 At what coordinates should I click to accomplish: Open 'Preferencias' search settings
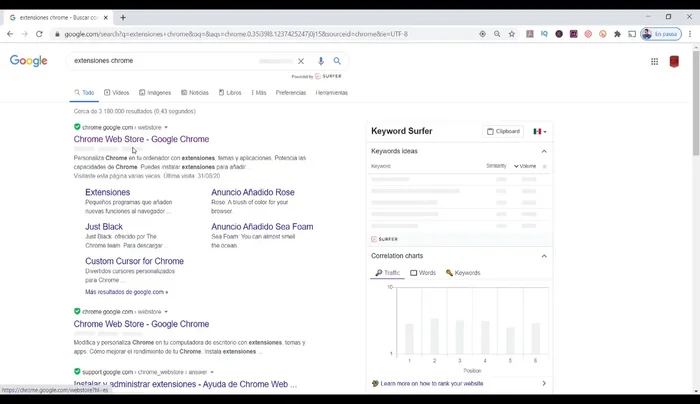pos(291,93)
